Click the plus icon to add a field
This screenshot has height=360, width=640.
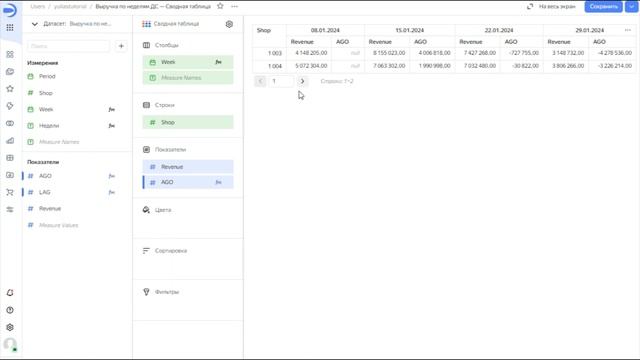pyautogui.click(x=121, y=46)
